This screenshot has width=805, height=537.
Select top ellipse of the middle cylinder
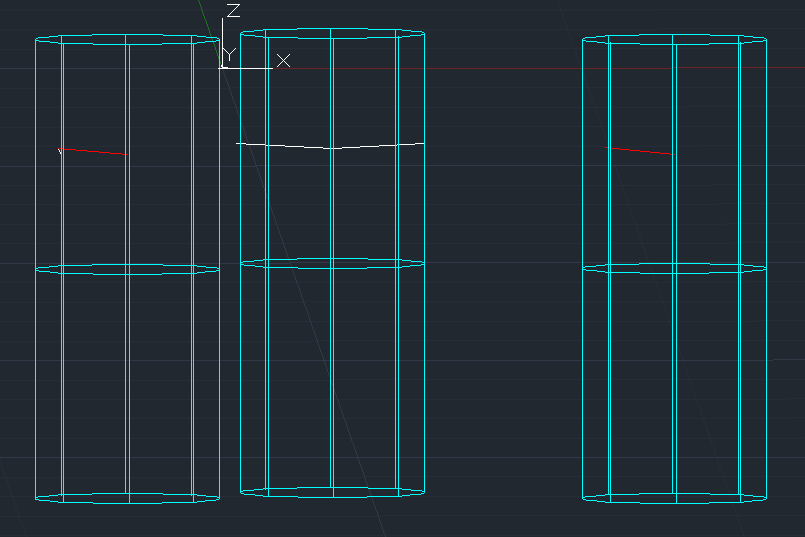point(332,33)
